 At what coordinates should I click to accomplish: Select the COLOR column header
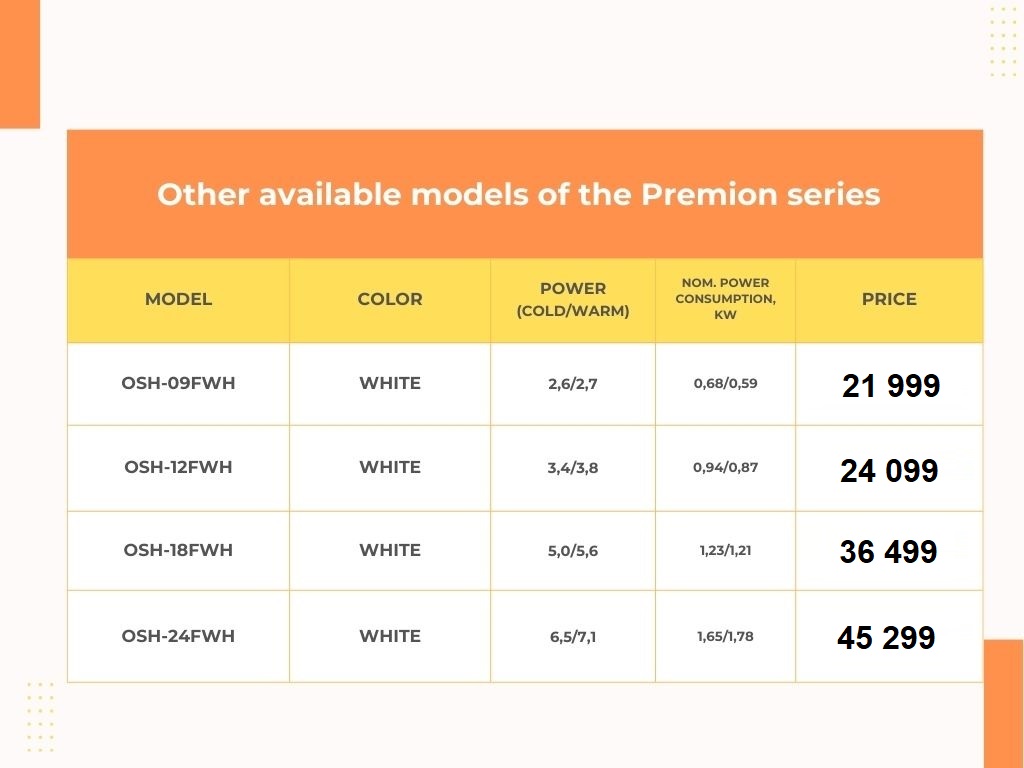[x=390, y=299]
